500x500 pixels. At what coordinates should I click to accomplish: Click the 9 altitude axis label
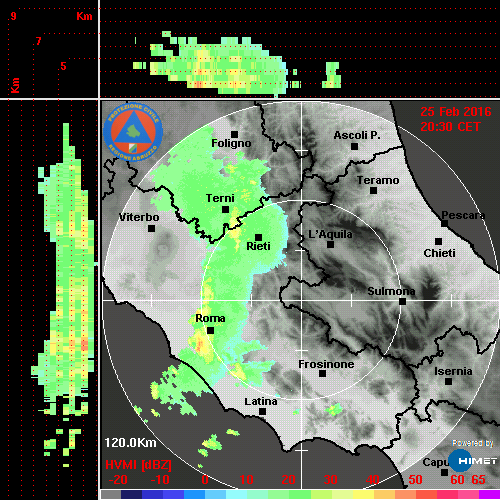pyautogui.click(x=13, y=16)
